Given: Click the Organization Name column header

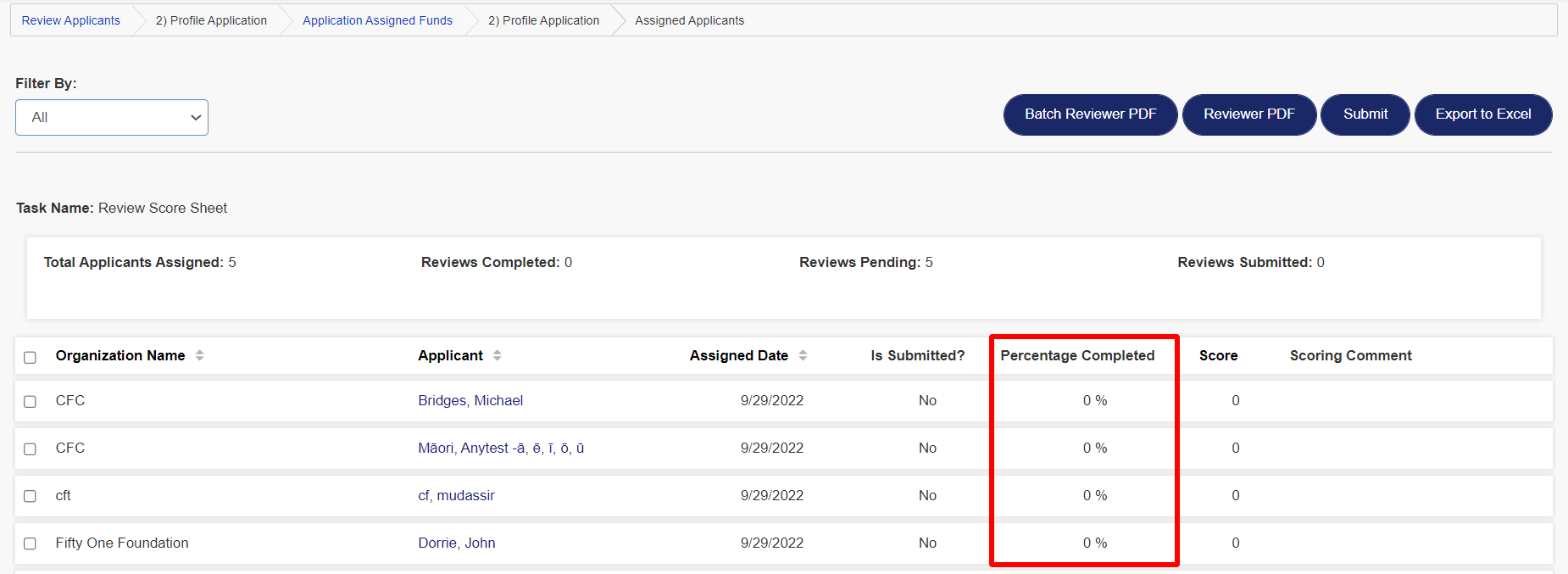Looking at the screenshot, I should (120, 355).
